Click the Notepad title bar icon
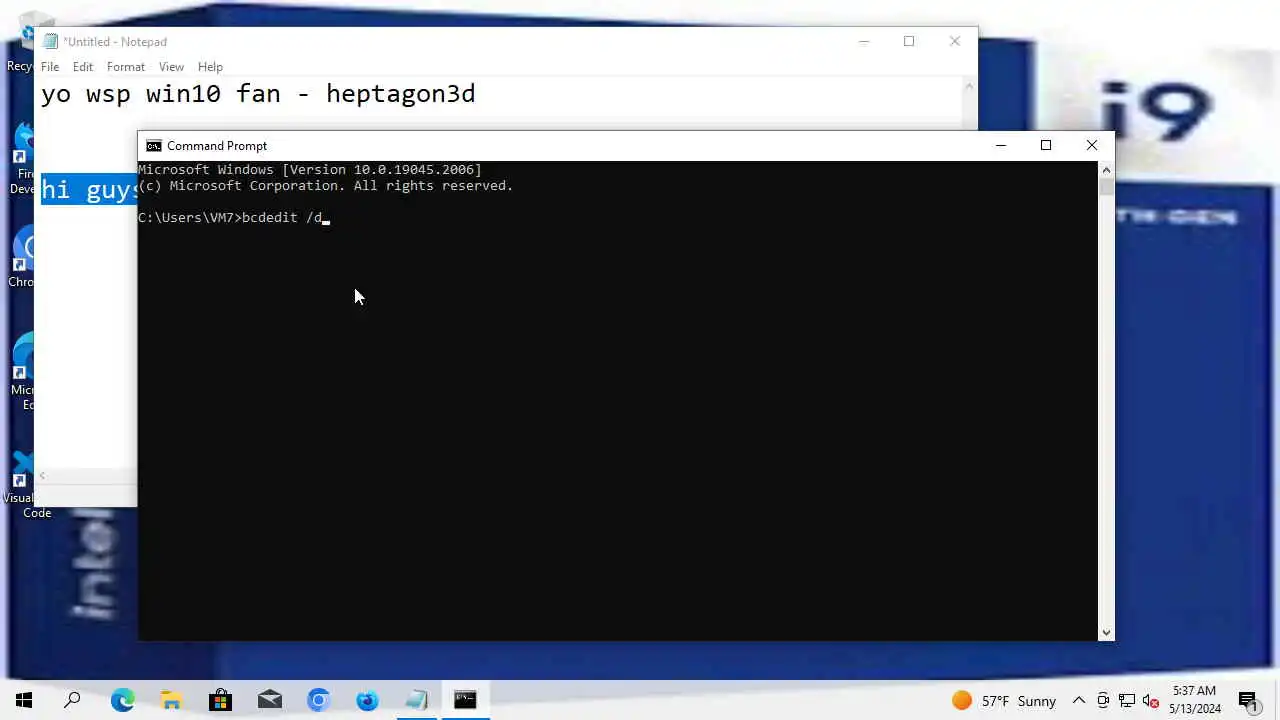Viewport: 1280px width, 720px height. [51, 42]
